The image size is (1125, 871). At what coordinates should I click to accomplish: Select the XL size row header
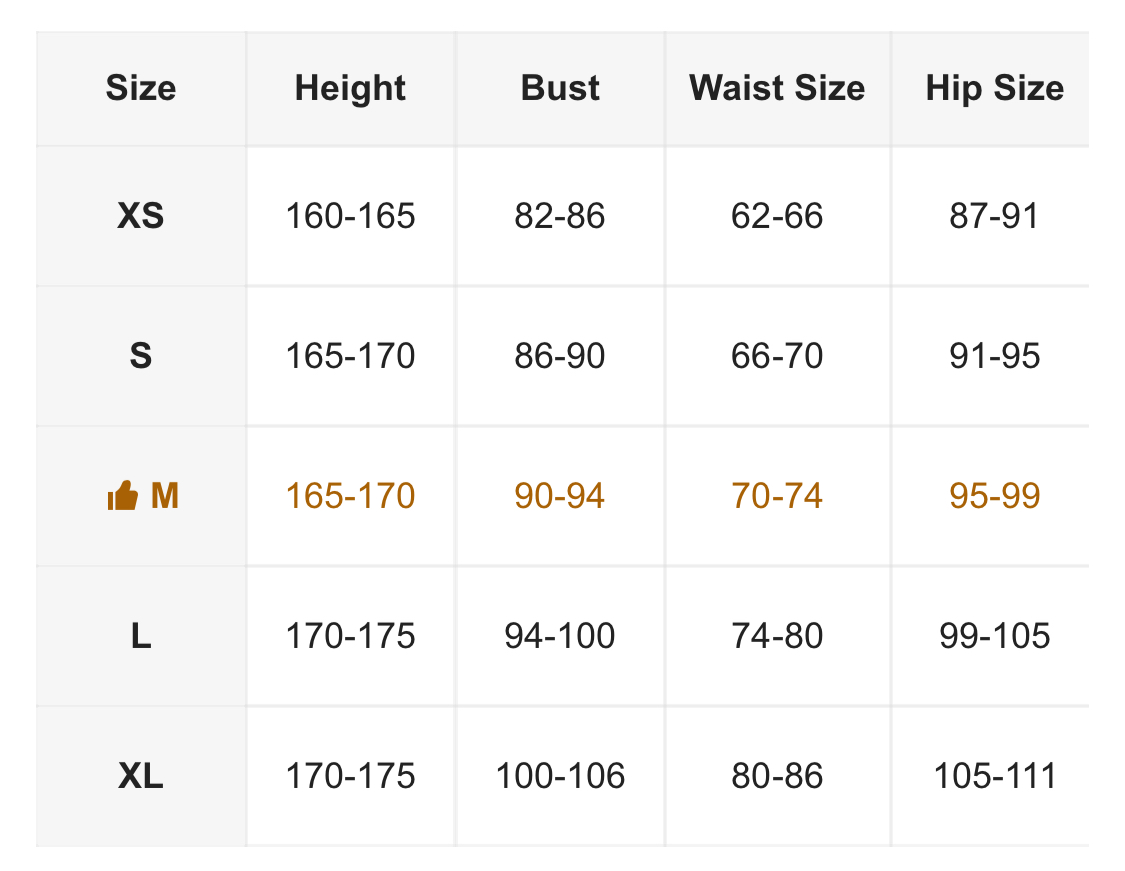141,776
